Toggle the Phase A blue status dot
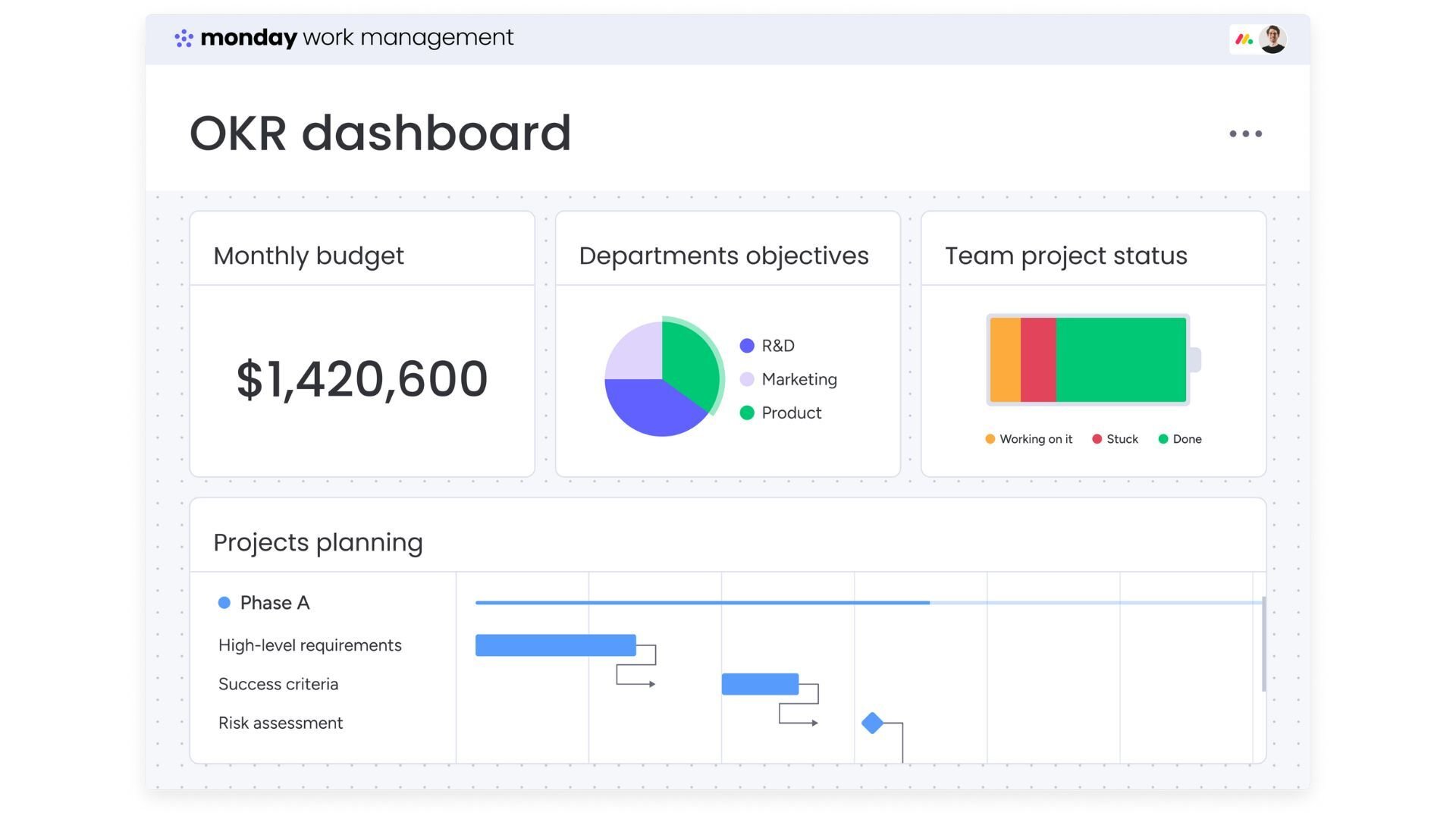Image resolution: width=1456 pixels, height=819 pixels. pos(224,602)
